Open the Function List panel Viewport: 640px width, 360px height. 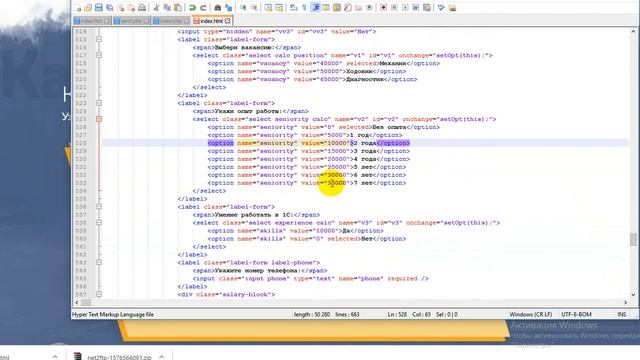point(348,8)
